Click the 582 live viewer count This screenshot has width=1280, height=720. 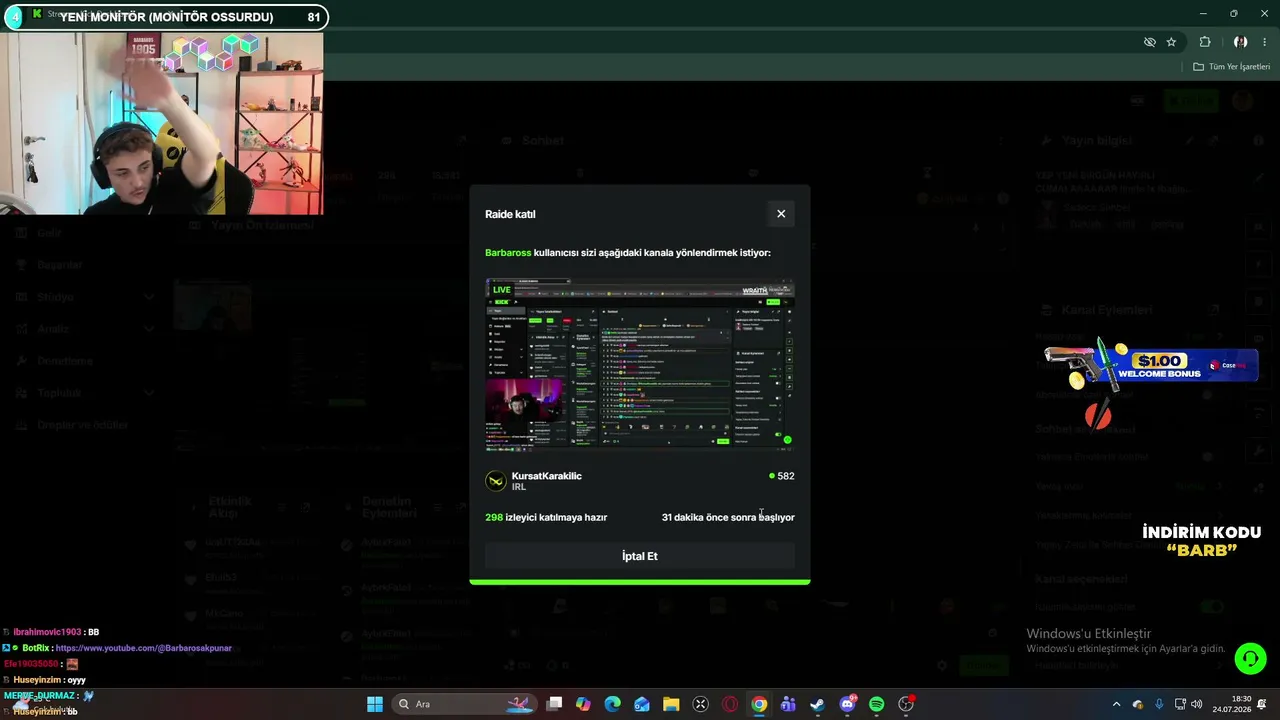[782, 476]
